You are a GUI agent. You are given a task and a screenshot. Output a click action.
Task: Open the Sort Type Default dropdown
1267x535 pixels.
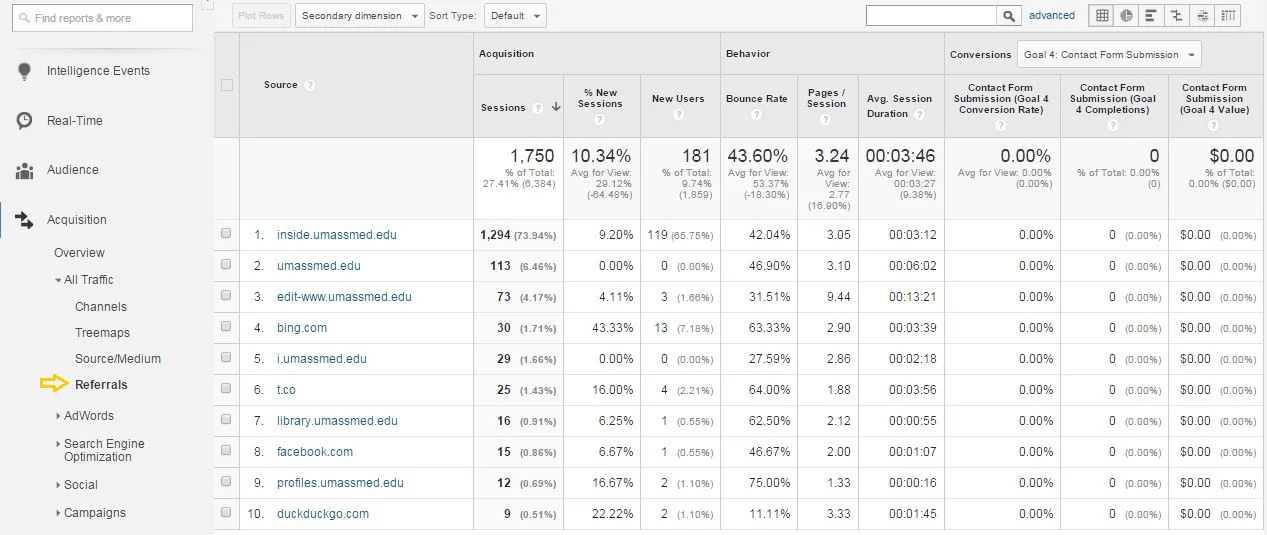coord(515,16)
